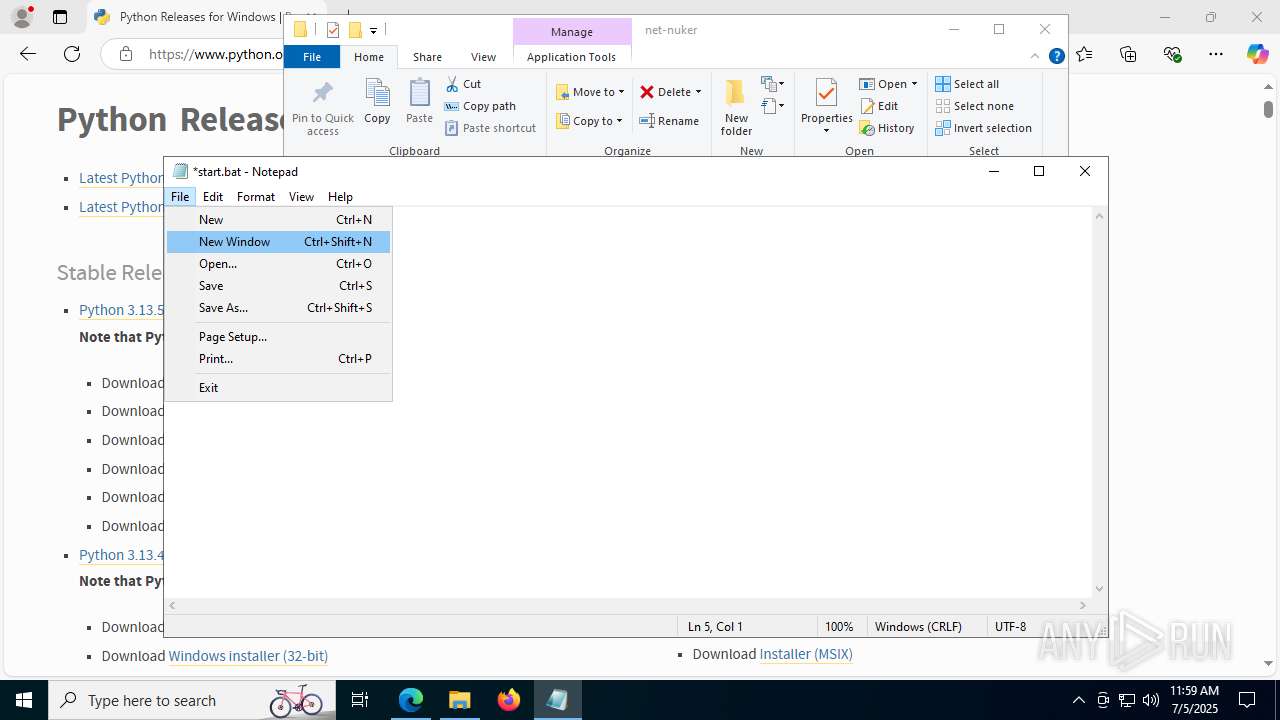The height and width of the screenshot is (720, 1280).
Task: Open File Explorer from the taskbar
Action: pyautogui.click(x=460, y=700)
